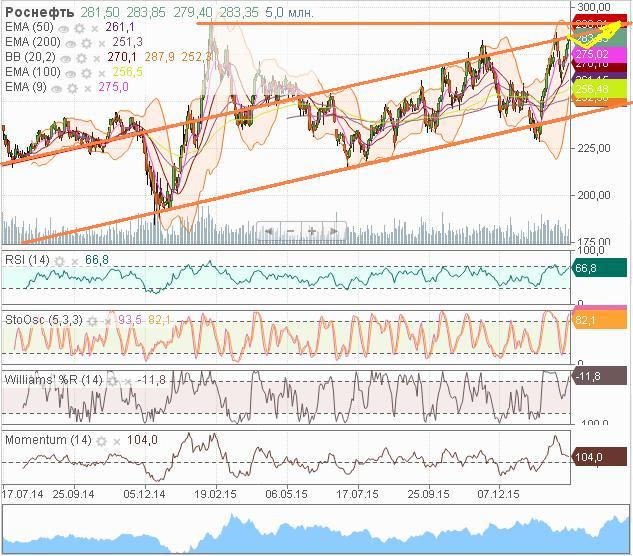Viewport: 633px width, 556px height.
Task: Close the RSI (14) panel
Action: [x=74, y=262]
